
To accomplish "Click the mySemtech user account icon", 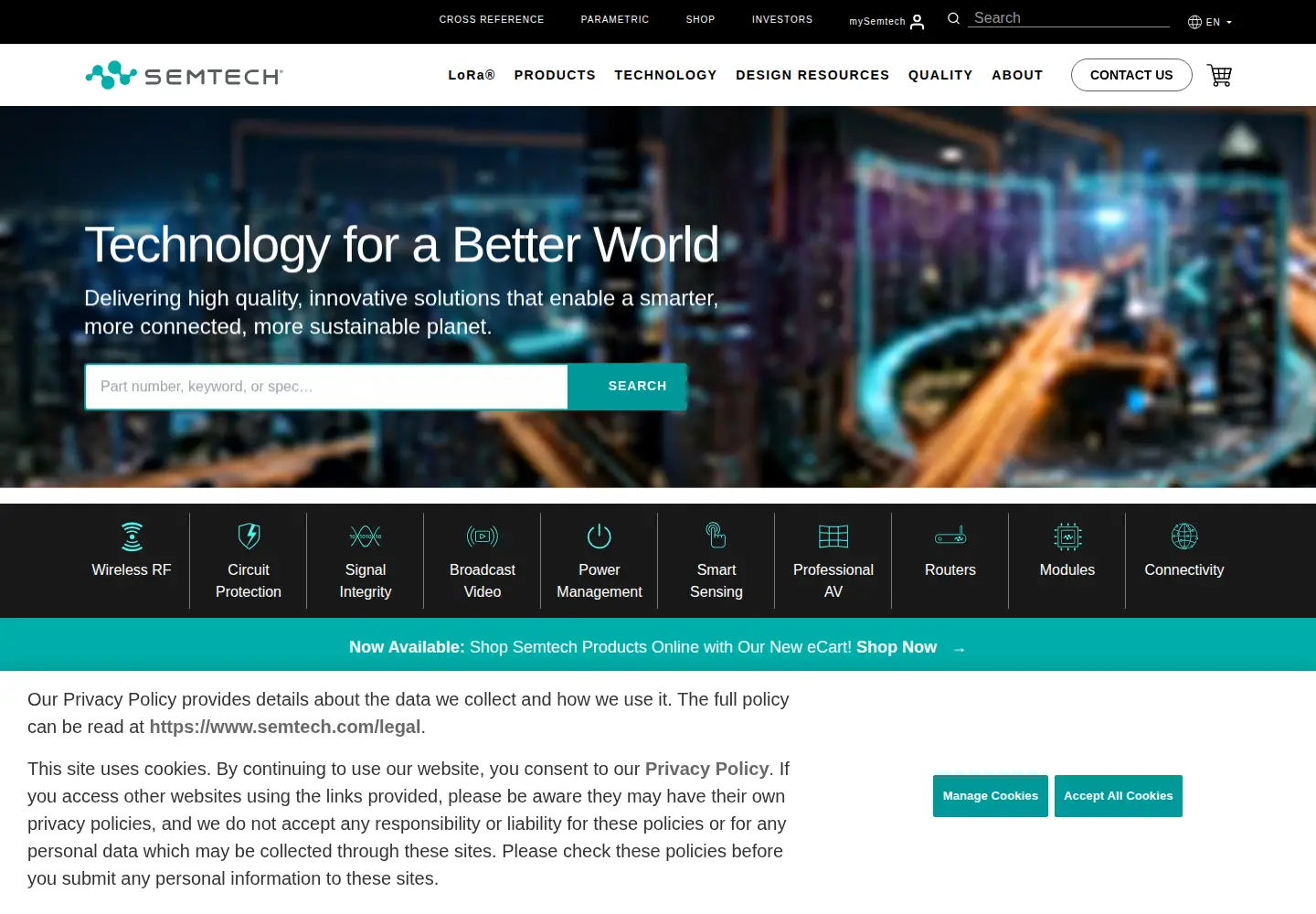I will (x=917, y=21).
